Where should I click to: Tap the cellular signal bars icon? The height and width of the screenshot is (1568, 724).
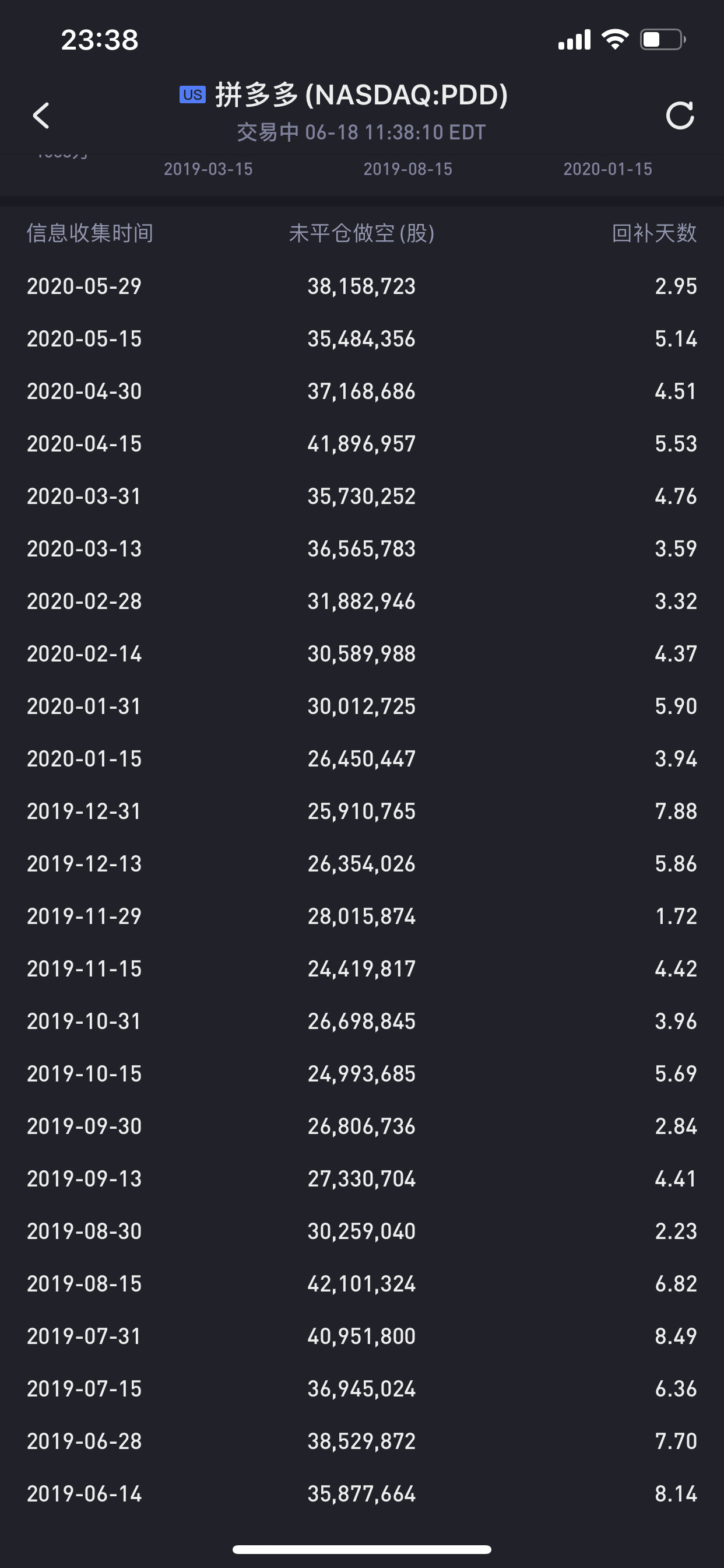pyautogui.click(x=574, y=40)
